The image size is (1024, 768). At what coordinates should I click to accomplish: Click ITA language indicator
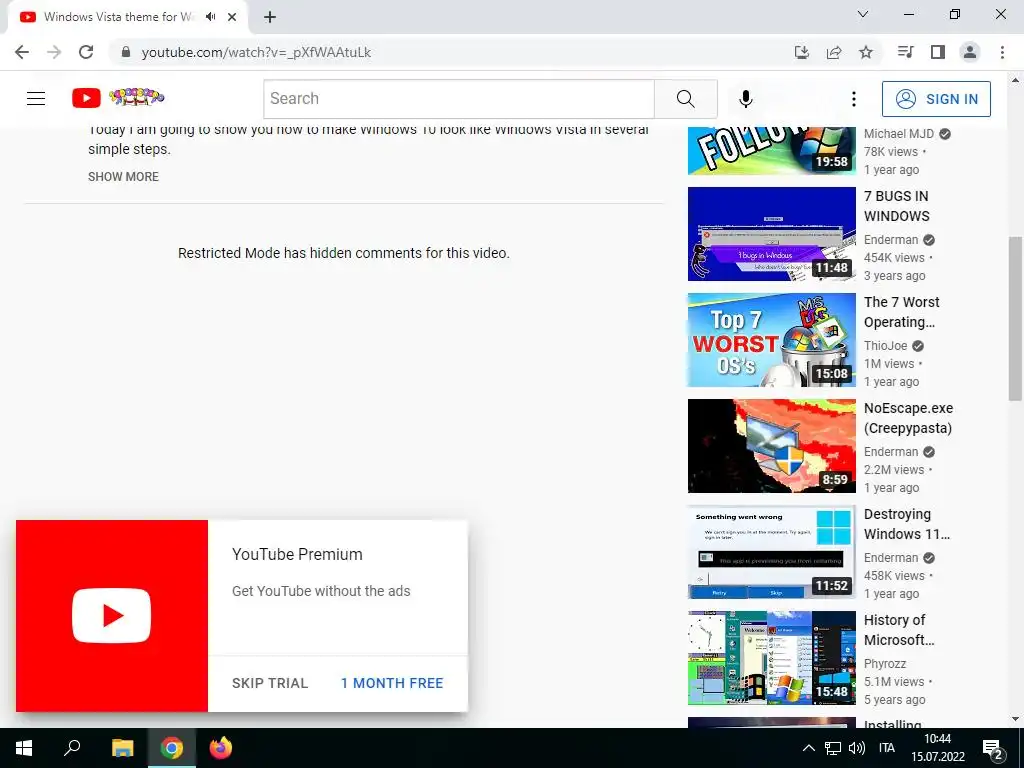(887, 748)
